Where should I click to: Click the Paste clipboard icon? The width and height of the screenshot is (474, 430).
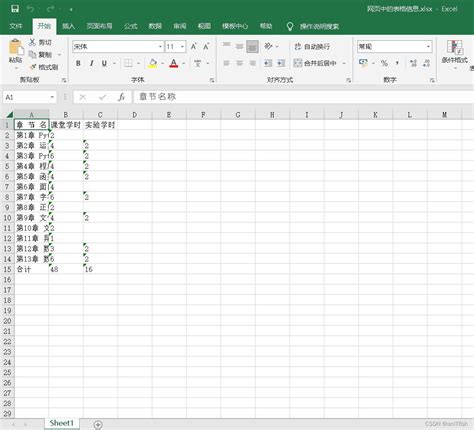pyautogui.click(x=16, y=47)
